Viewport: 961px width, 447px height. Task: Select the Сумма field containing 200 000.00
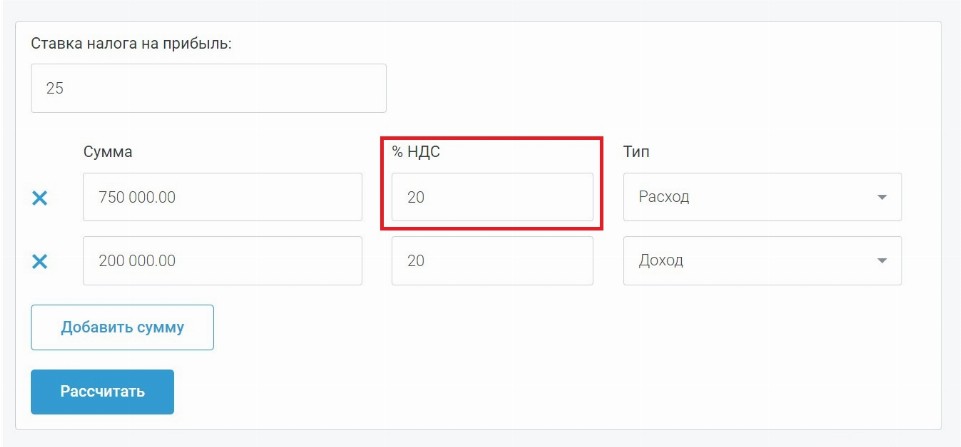pyautogui.click(x=222, y=261)
